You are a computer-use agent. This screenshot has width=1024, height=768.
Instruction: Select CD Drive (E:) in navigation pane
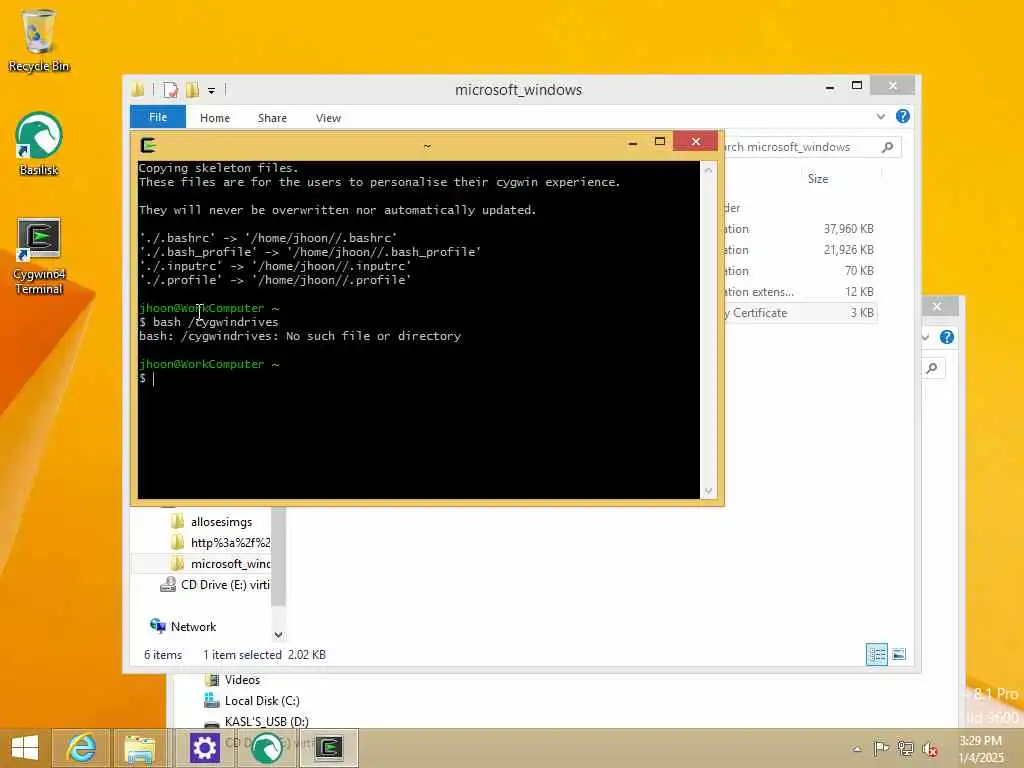pyautogui.click(x=216, y=584)
